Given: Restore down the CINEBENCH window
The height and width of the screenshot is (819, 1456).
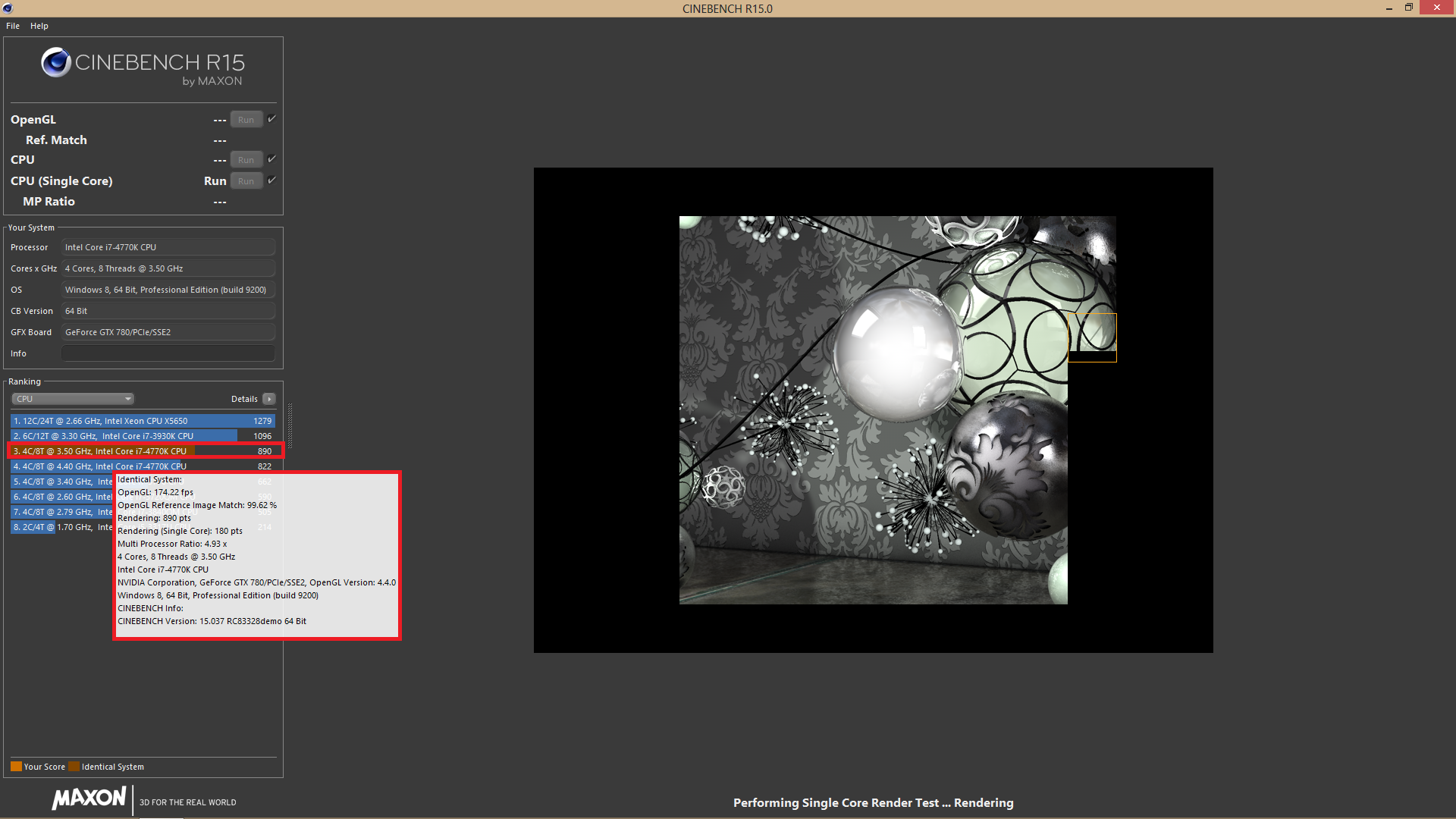Looking at the screenshot, I should pos(1409,8).
